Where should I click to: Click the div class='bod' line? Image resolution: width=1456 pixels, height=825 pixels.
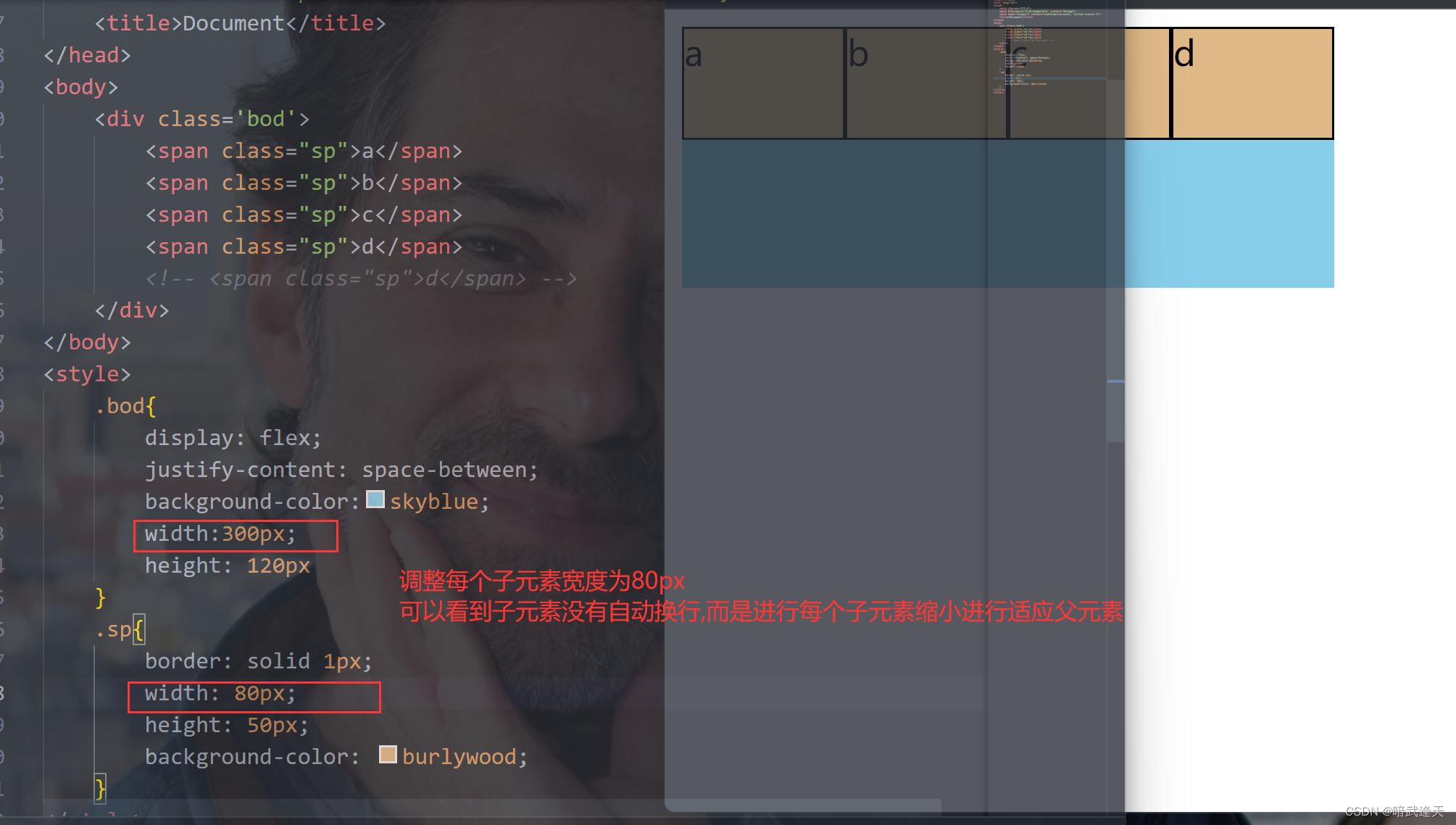tap(202, 119)
